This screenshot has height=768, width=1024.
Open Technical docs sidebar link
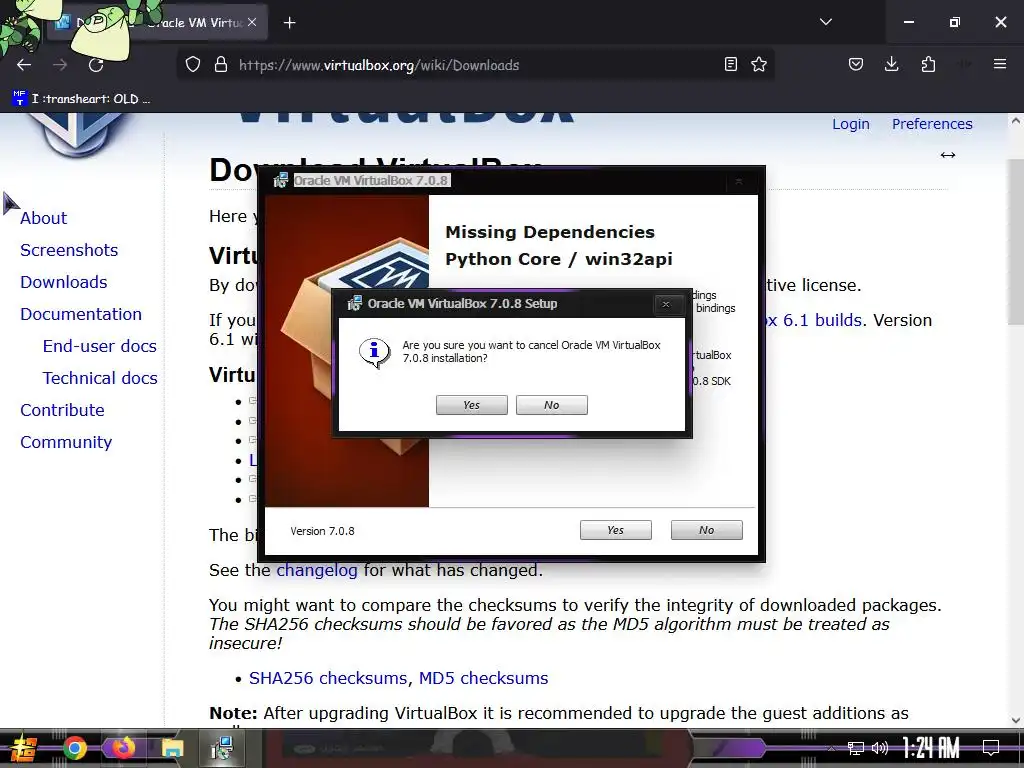click(x=100, y=378)
